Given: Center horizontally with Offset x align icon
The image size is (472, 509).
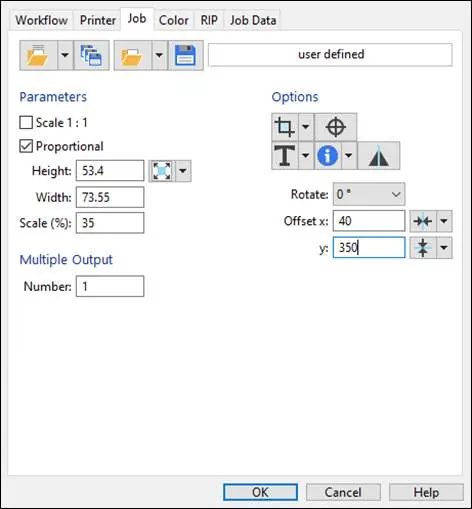Looking at the screenshot, I should (x=423, y=221).
